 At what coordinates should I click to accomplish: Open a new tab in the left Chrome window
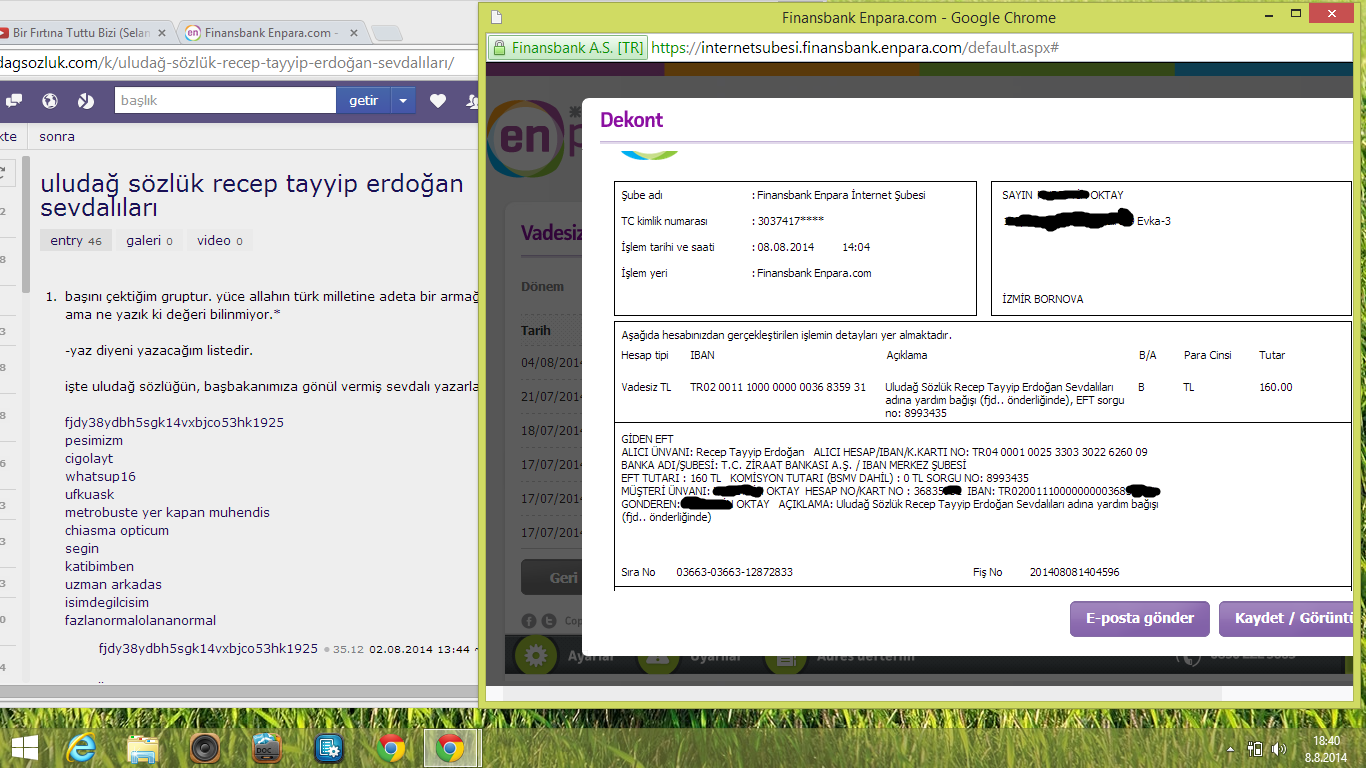point(386,33)
